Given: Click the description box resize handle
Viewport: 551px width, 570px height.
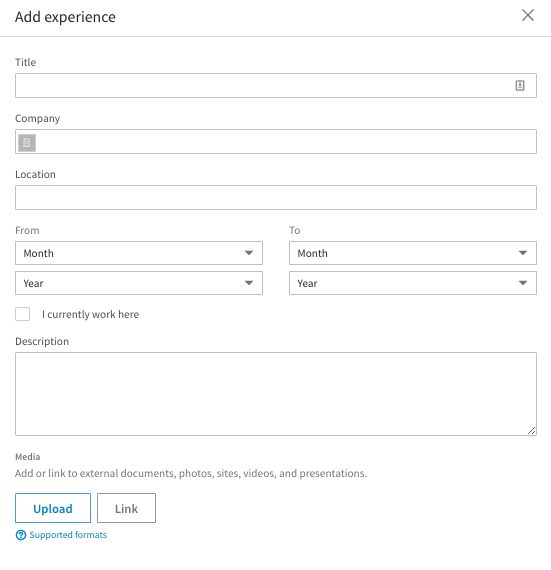Looking at the screenshot, I should [531, 430].
